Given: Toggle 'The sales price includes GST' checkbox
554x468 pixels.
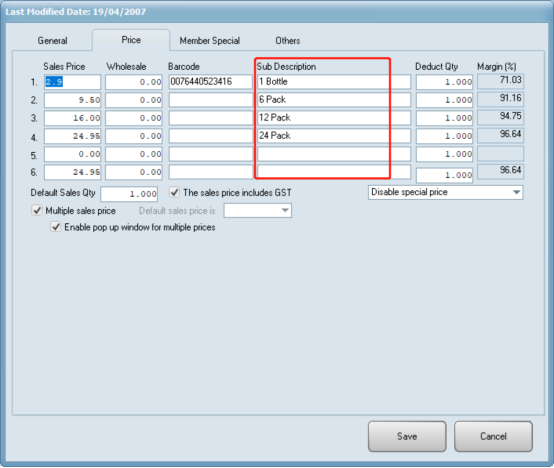Looking at the screenshot, I should (x=175, y=192).
